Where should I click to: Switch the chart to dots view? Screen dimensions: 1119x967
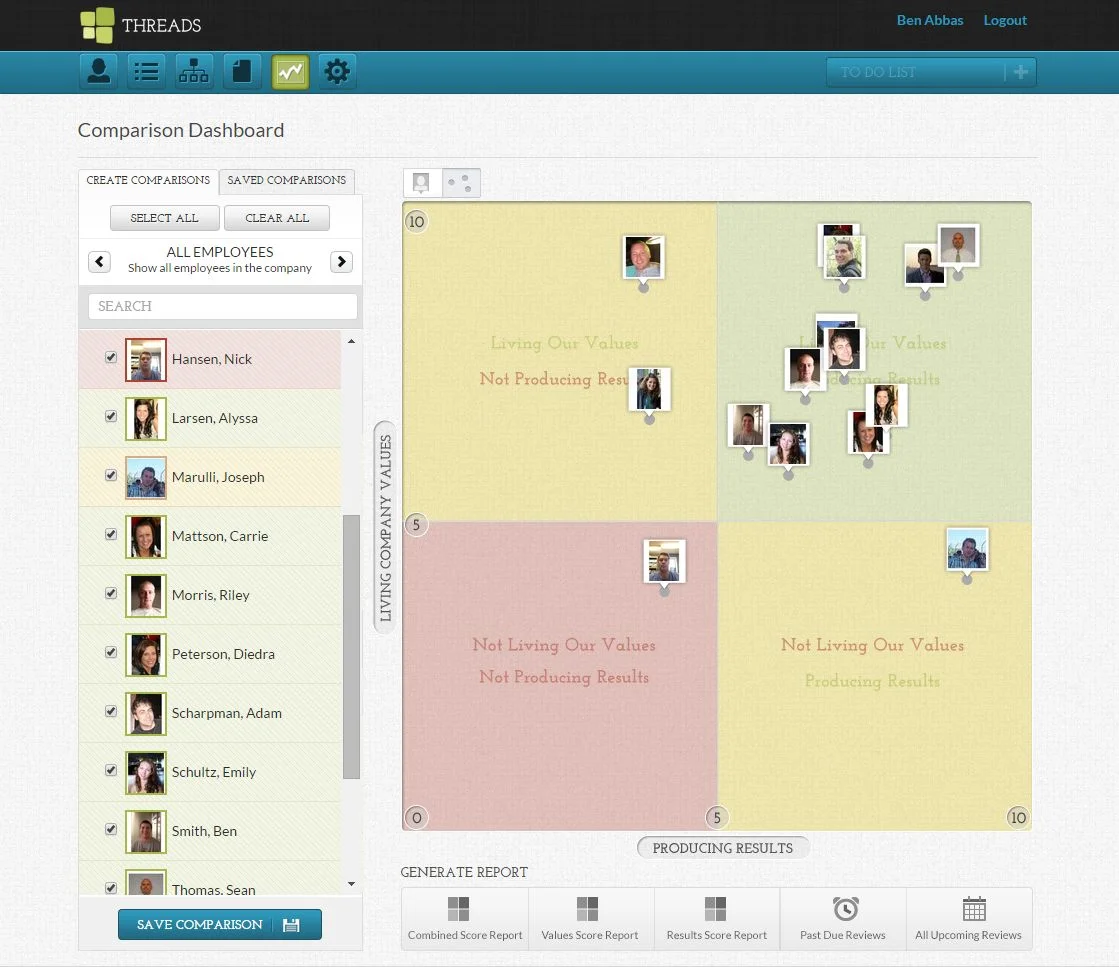point(460,182)
